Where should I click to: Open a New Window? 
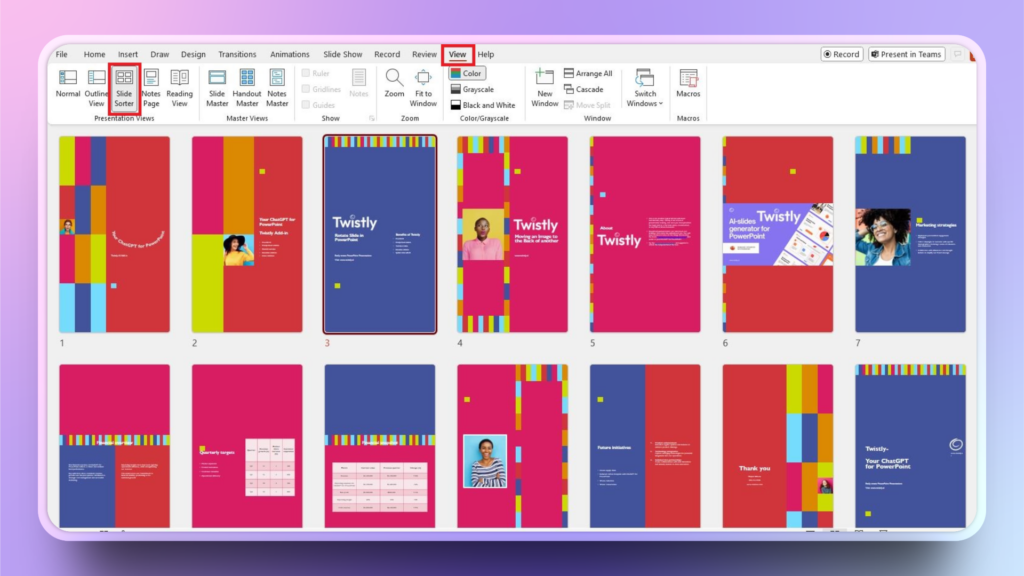click(545, 87)
